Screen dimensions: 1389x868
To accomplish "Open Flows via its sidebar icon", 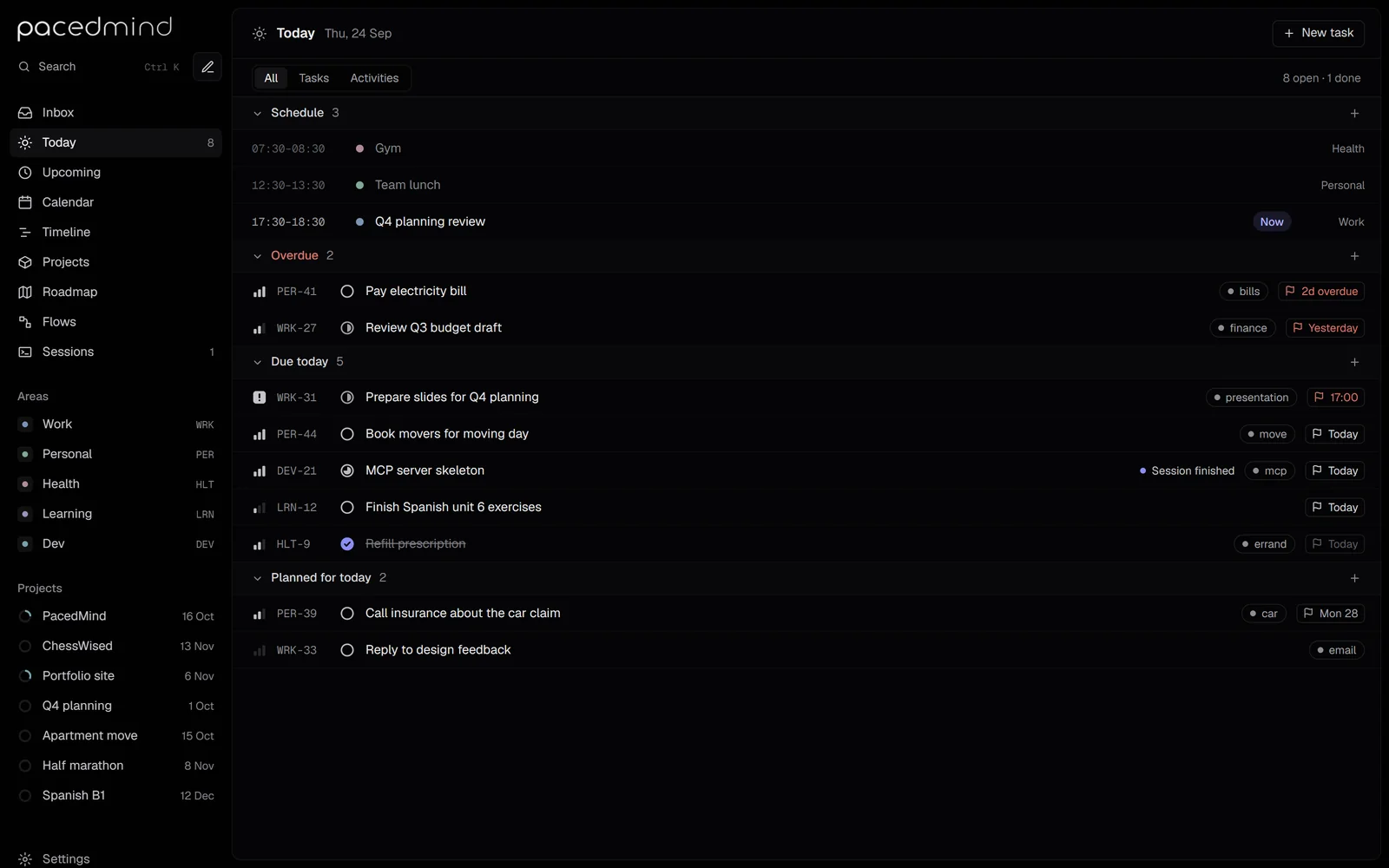I will 25,322.
